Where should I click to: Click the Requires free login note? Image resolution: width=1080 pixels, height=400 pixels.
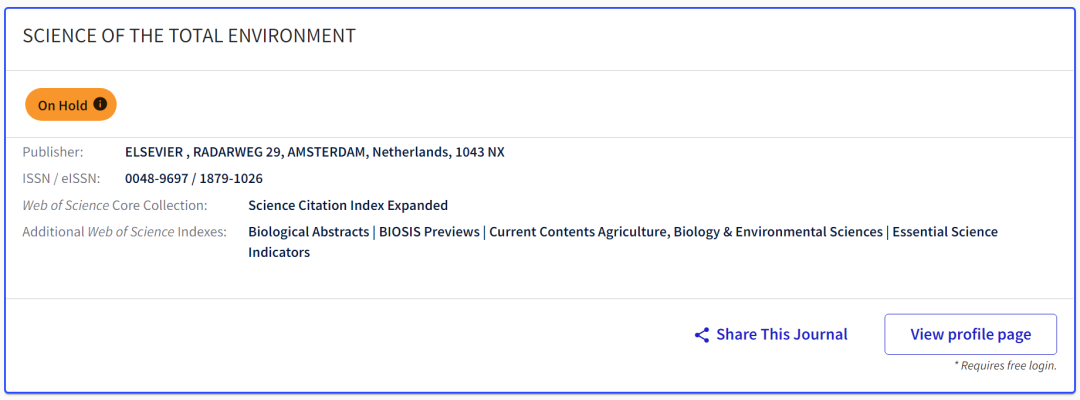tap(1005, 366)
